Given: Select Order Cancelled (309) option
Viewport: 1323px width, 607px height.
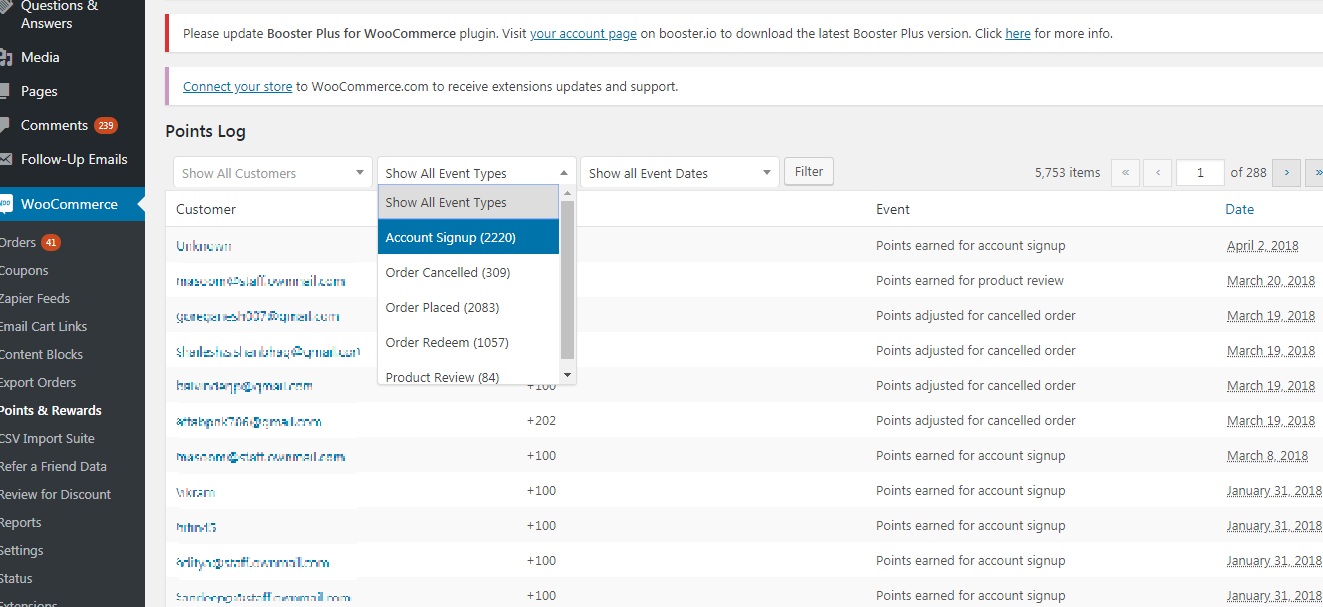Looking at the screenshot, I should [x=468, y=272].
